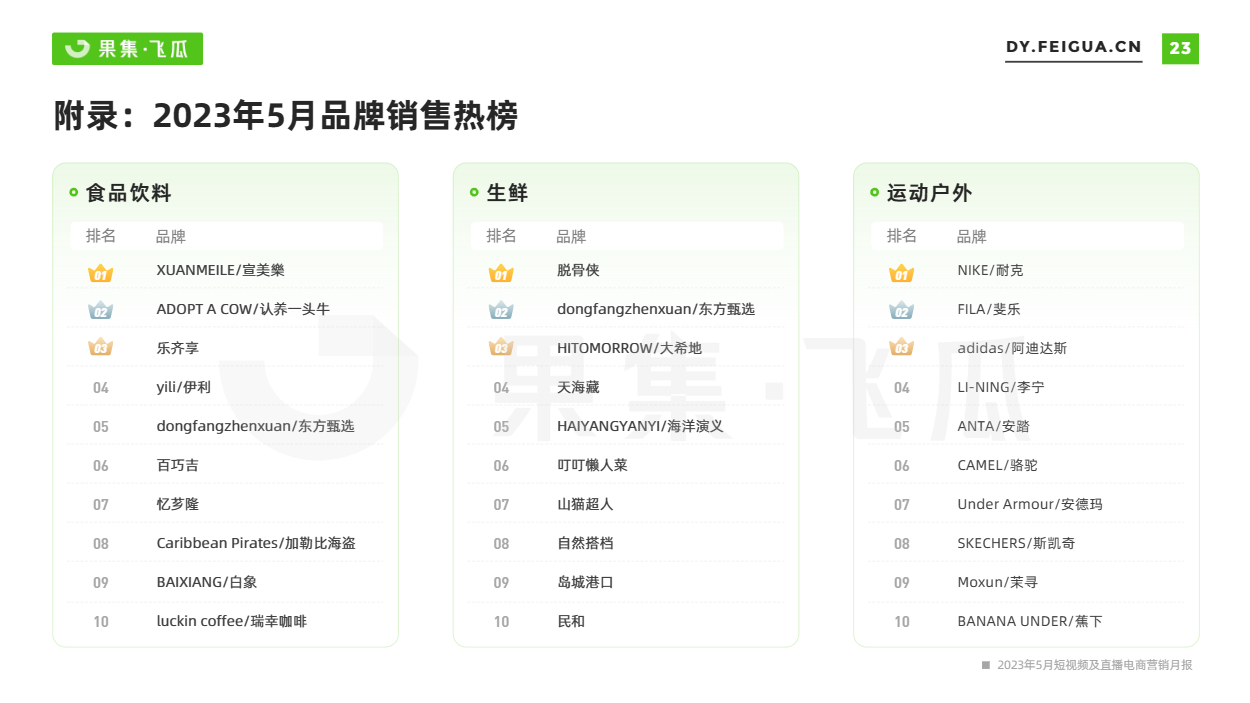Click the gold crown 01 in 运动户外

[902, 272]
